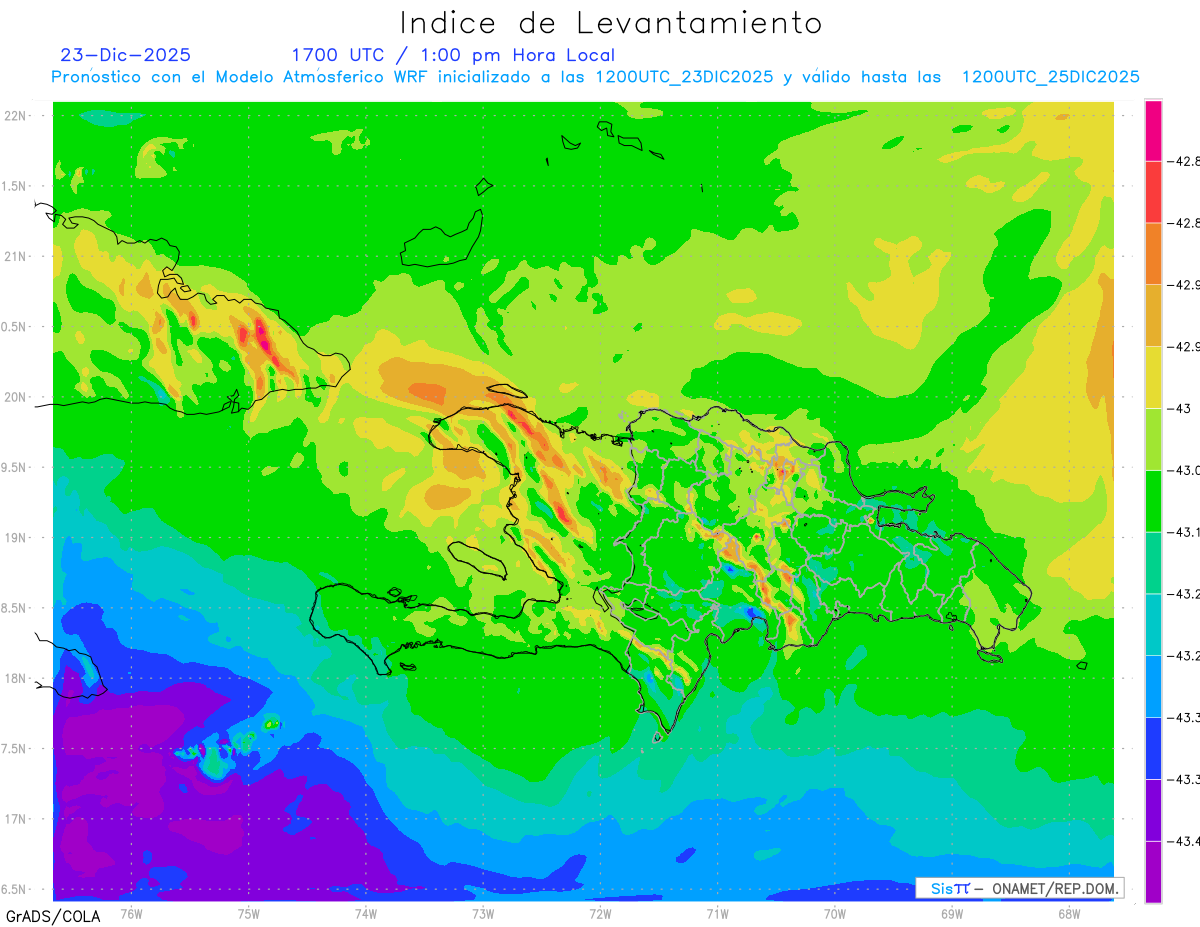
Task: Click the 'GrADS/COLA' credit text
Action: click(x=53, y=916)
